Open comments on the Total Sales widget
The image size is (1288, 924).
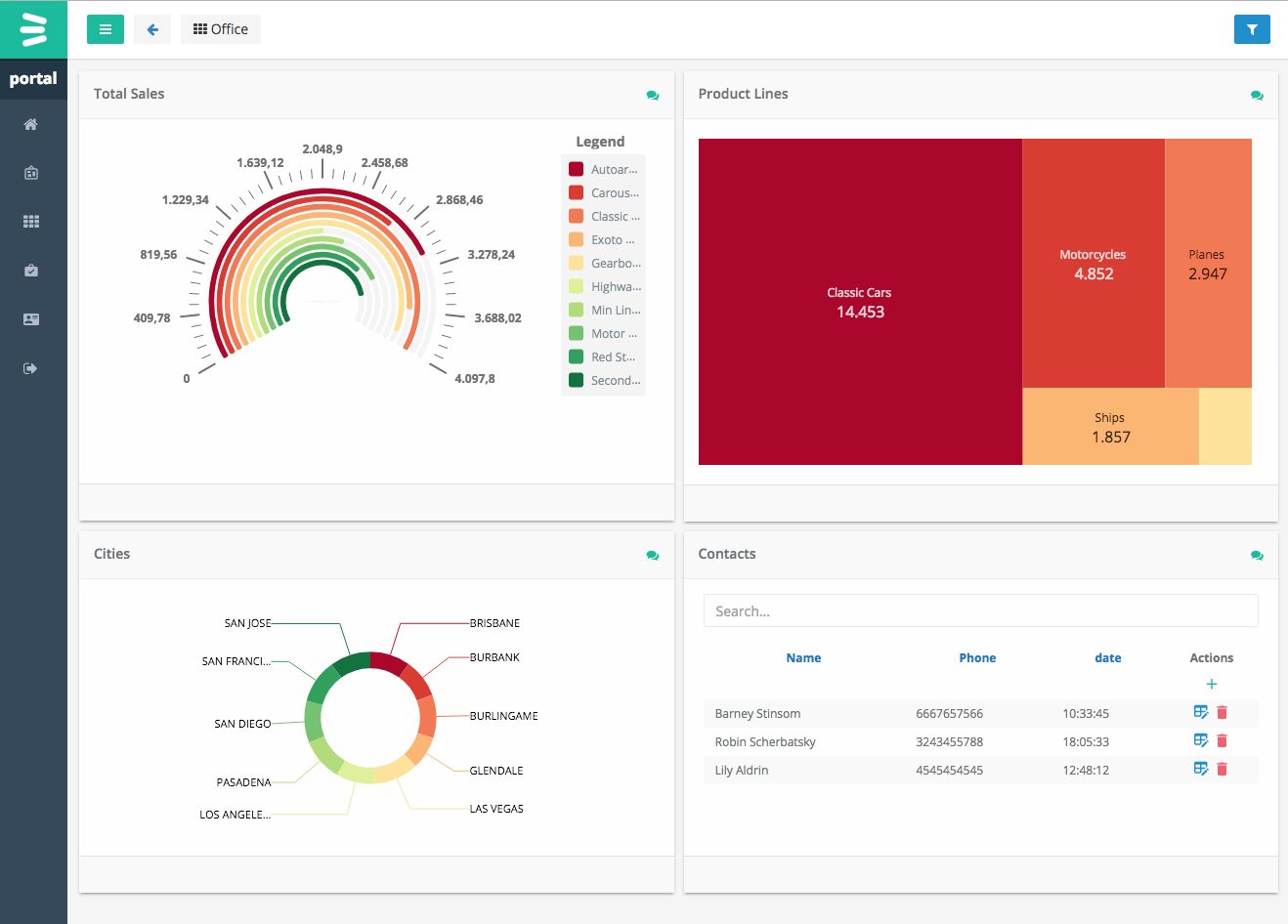(x=652, y=96)
